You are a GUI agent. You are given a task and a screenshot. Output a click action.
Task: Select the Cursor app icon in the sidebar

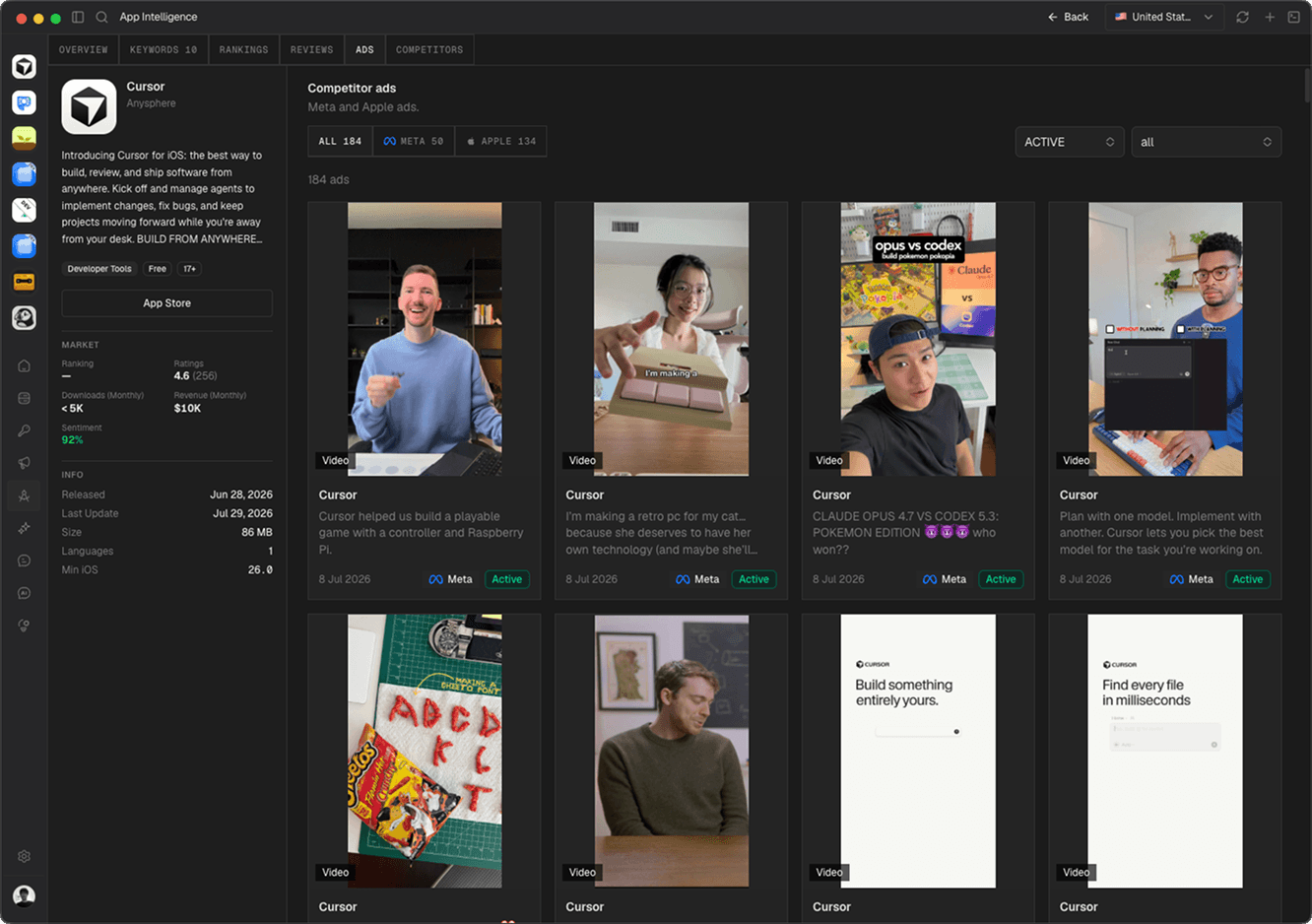pyautogui.click(x=24, y=66)
